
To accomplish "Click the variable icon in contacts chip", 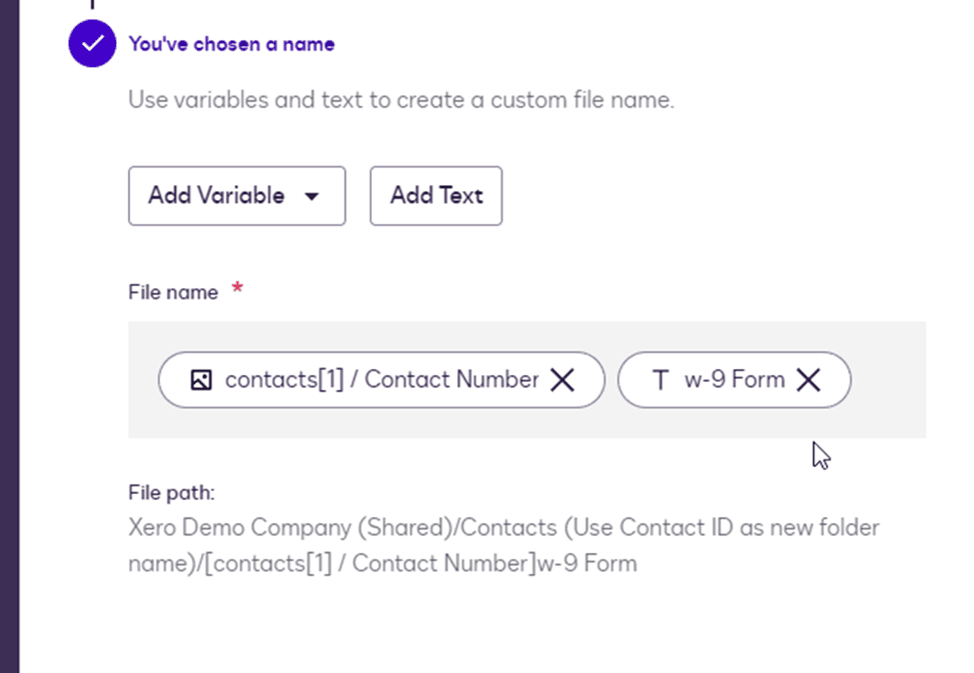I will [201, 380].
